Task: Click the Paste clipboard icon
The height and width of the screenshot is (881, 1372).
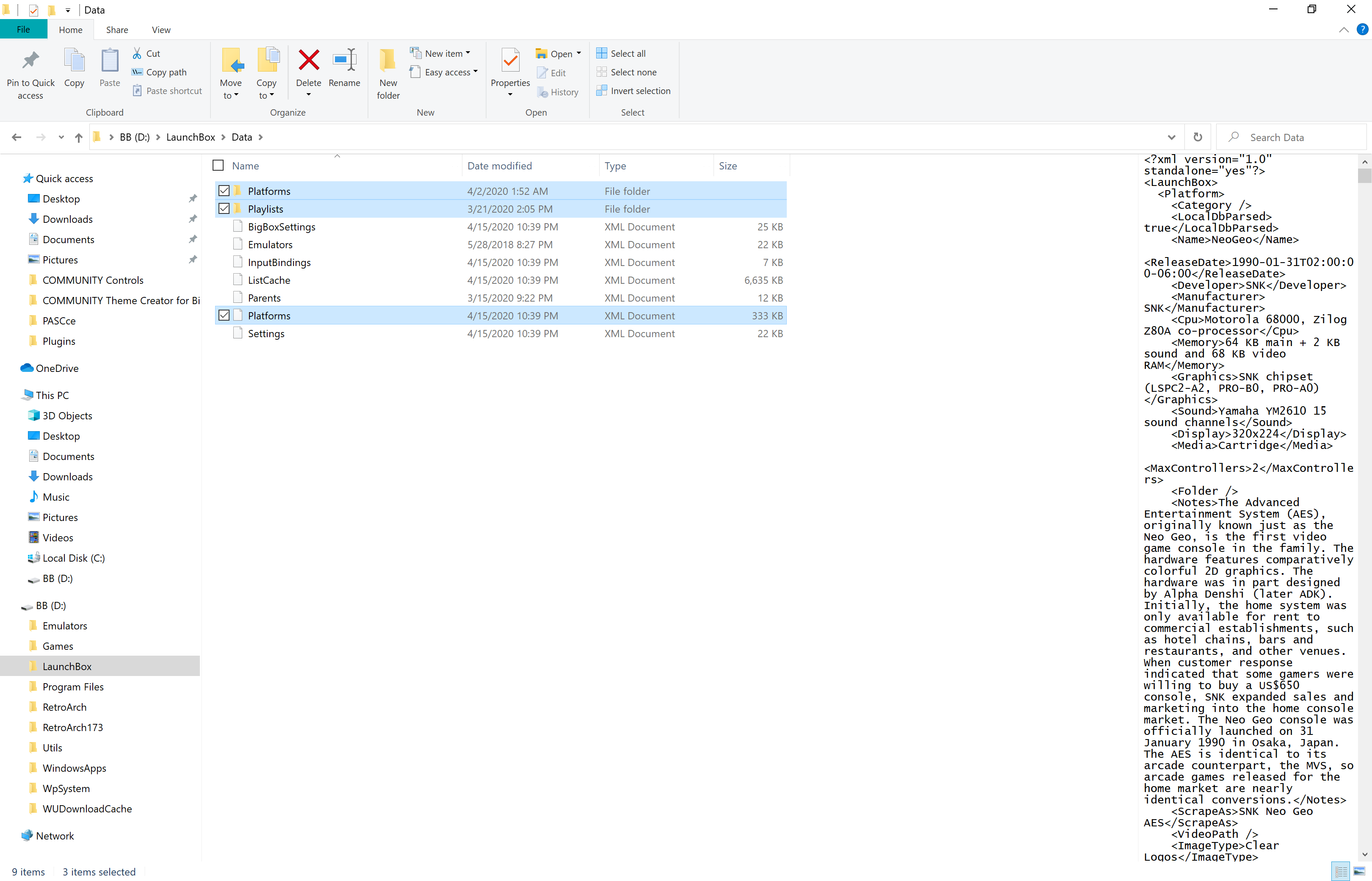Action: pos(109,60)
